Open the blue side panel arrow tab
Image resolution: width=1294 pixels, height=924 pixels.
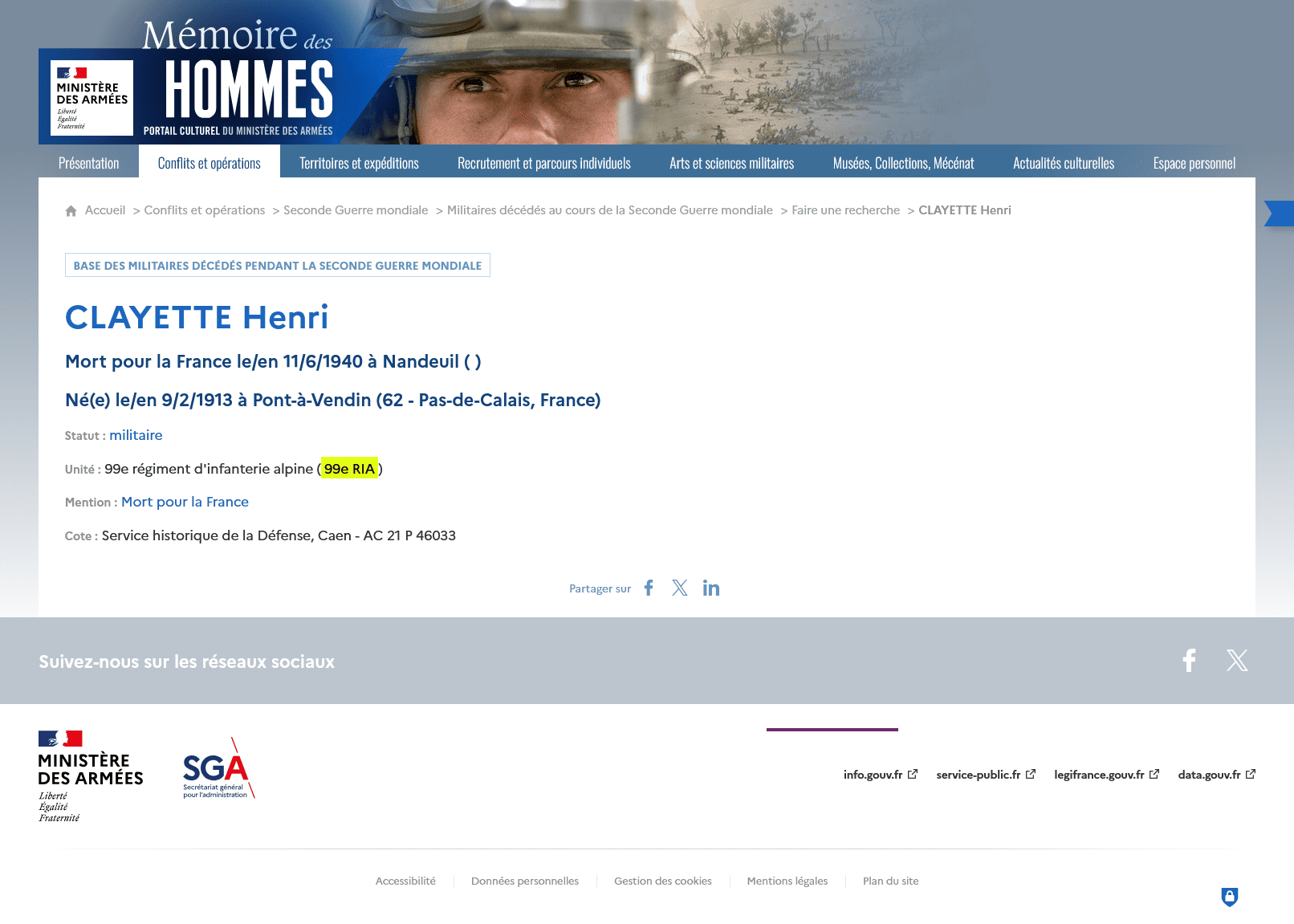coord(1279,214)
